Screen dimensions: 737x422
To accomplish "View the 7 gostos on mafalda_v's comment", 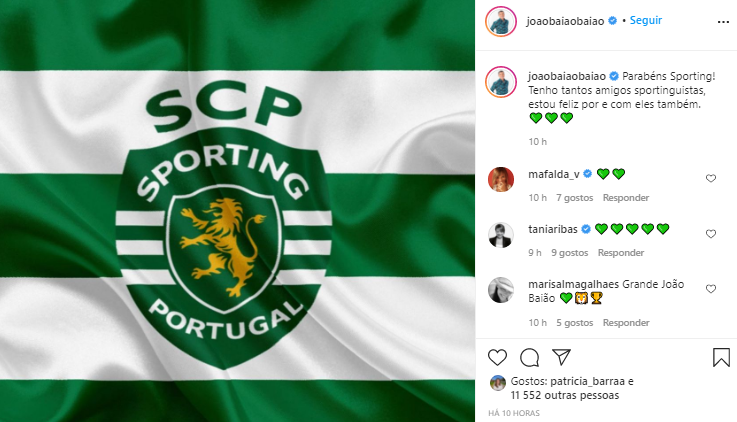I will coord(574,198).
